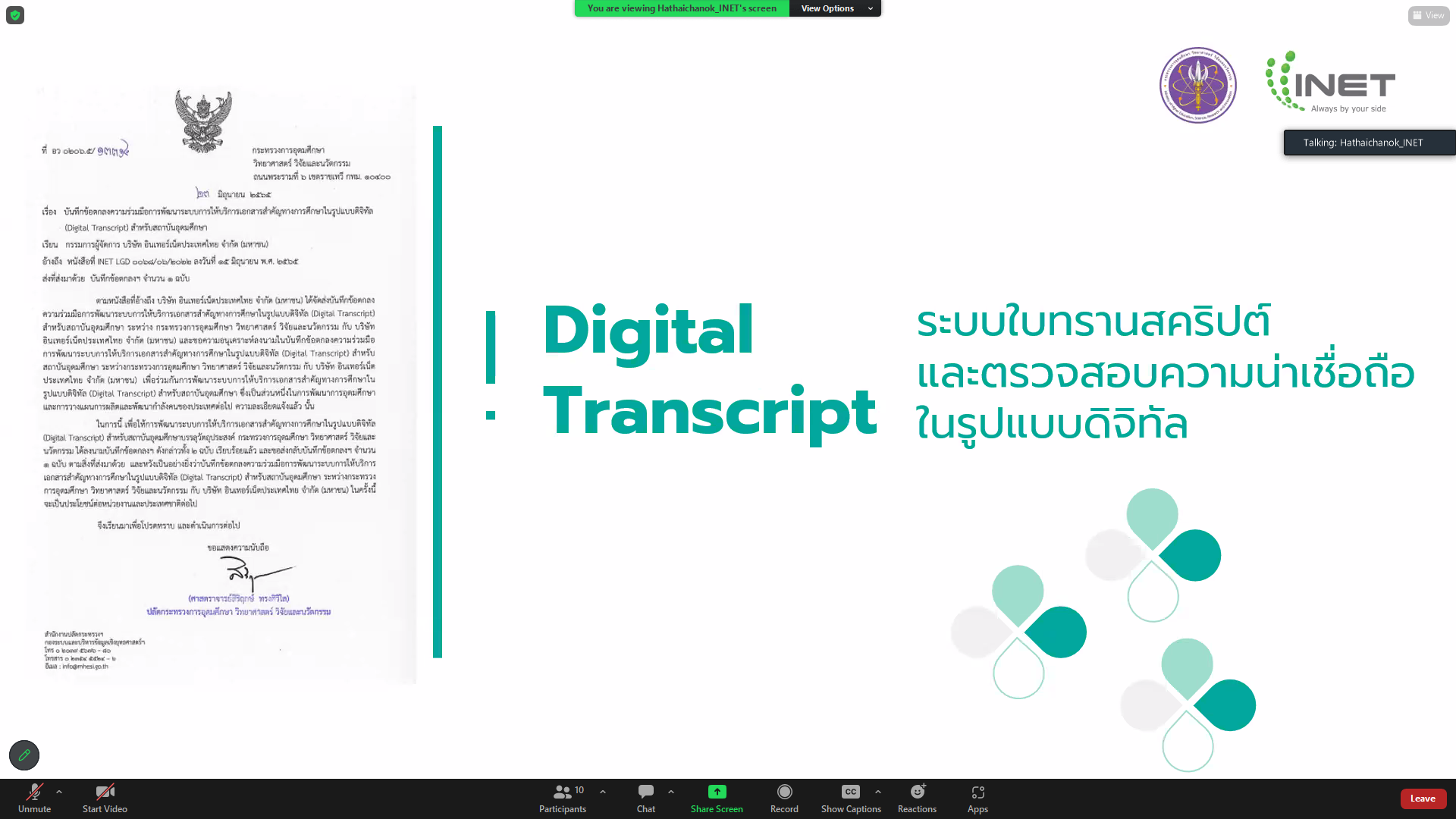Open the View Options dropdown
The height and width of the screenshot is (819, 1456).
point(835,8)
